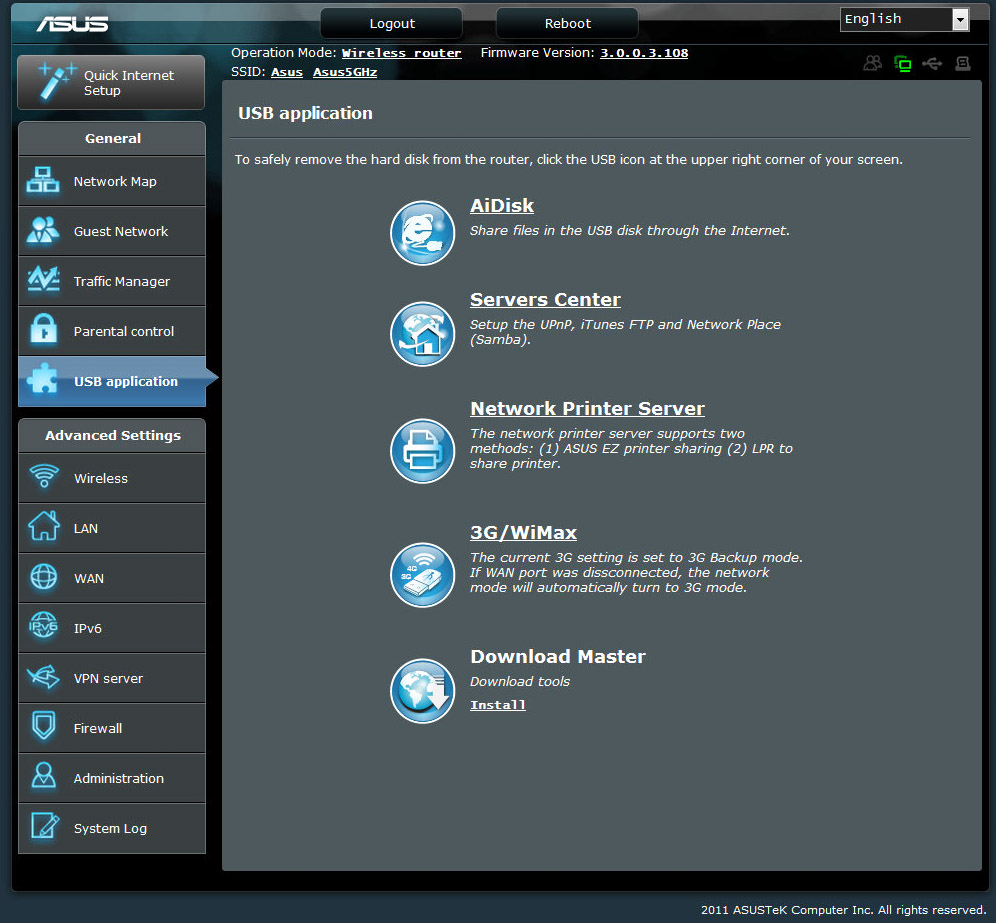Open the English language dropdown
996x923 pixels.
tap(905, 19)
